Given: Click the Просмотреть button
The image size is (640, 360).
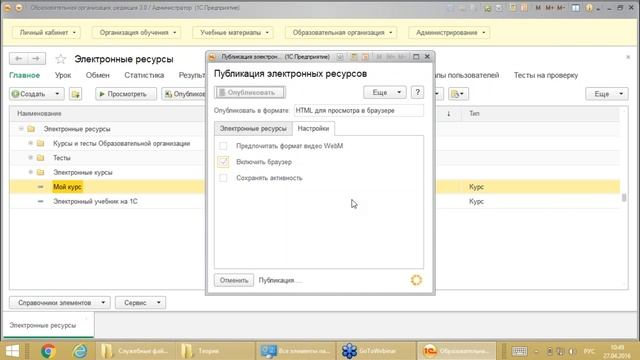Looking at the screenshot, I should tap(126, 94).
